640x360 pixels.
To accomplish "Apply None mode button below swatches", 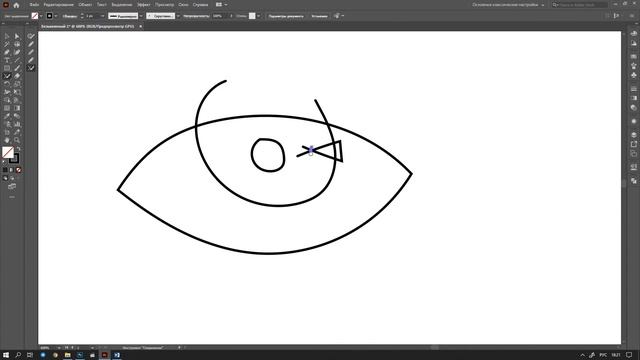I will click(18, 170).
